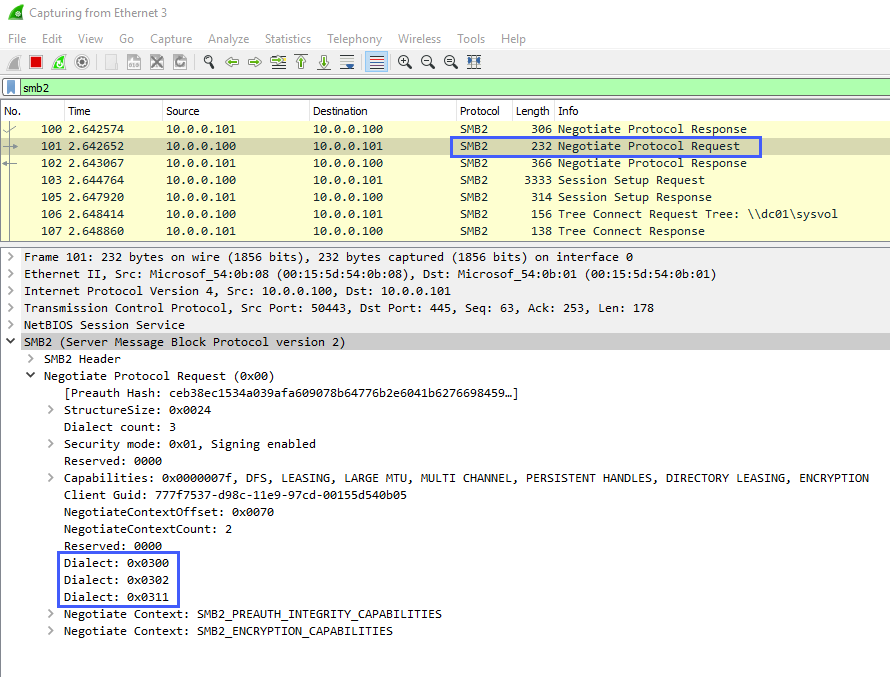Close the capture file
This screenshot has height=677, width=890.
point(157,62)
